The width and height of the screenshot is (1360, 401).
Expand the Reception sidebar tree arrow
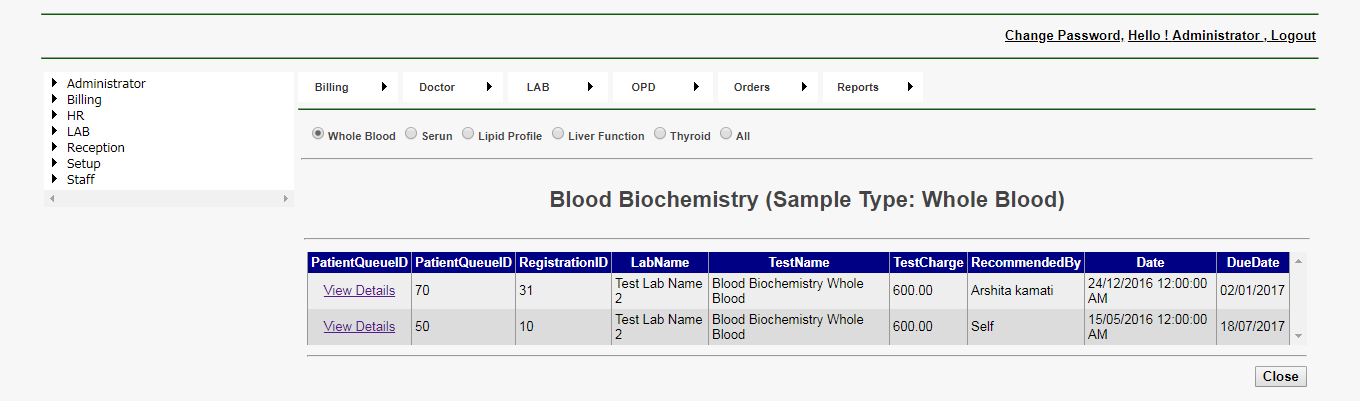point(54,148)
